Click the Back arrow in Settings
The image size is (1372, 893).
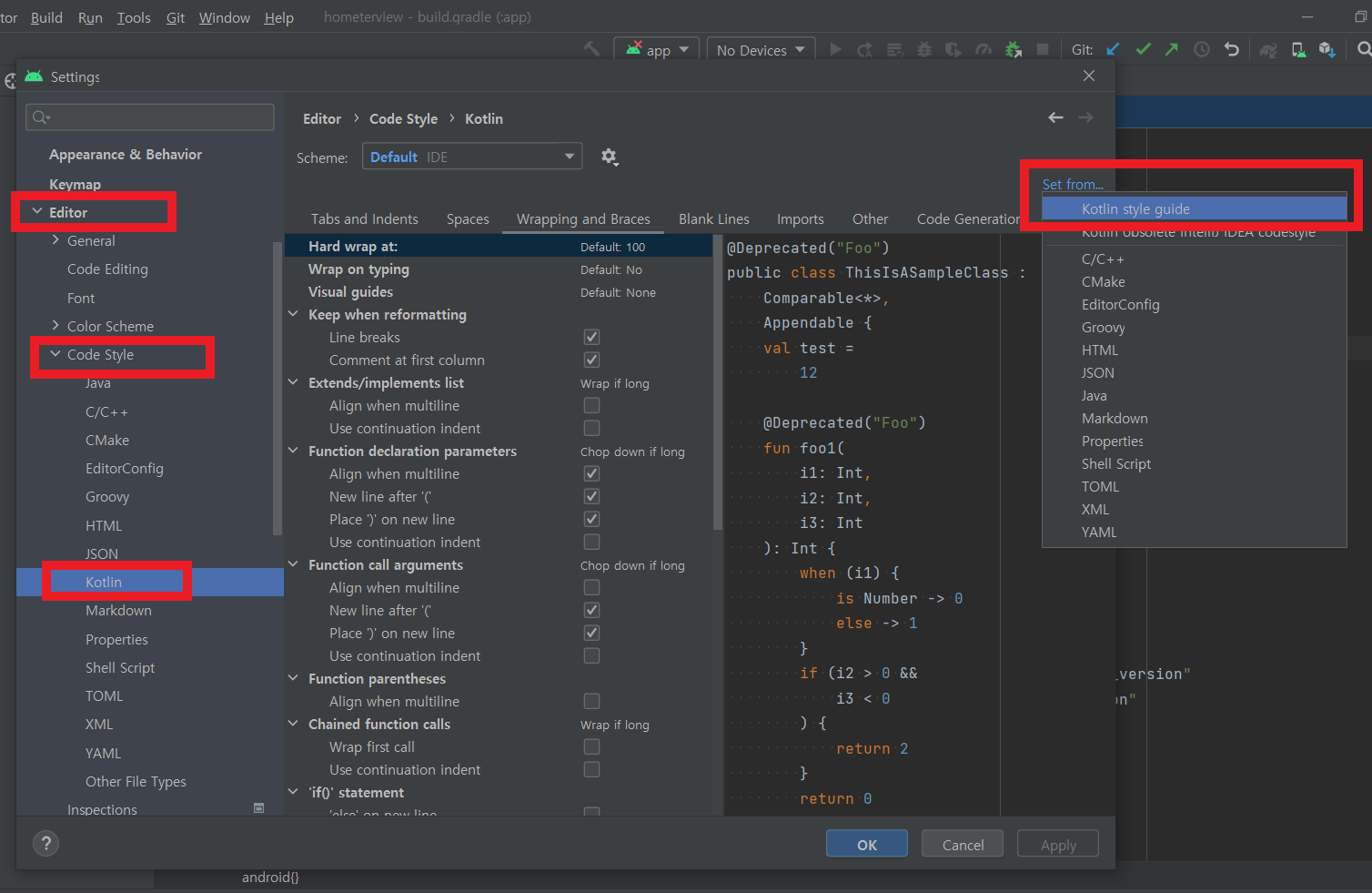click(1055, 117)
